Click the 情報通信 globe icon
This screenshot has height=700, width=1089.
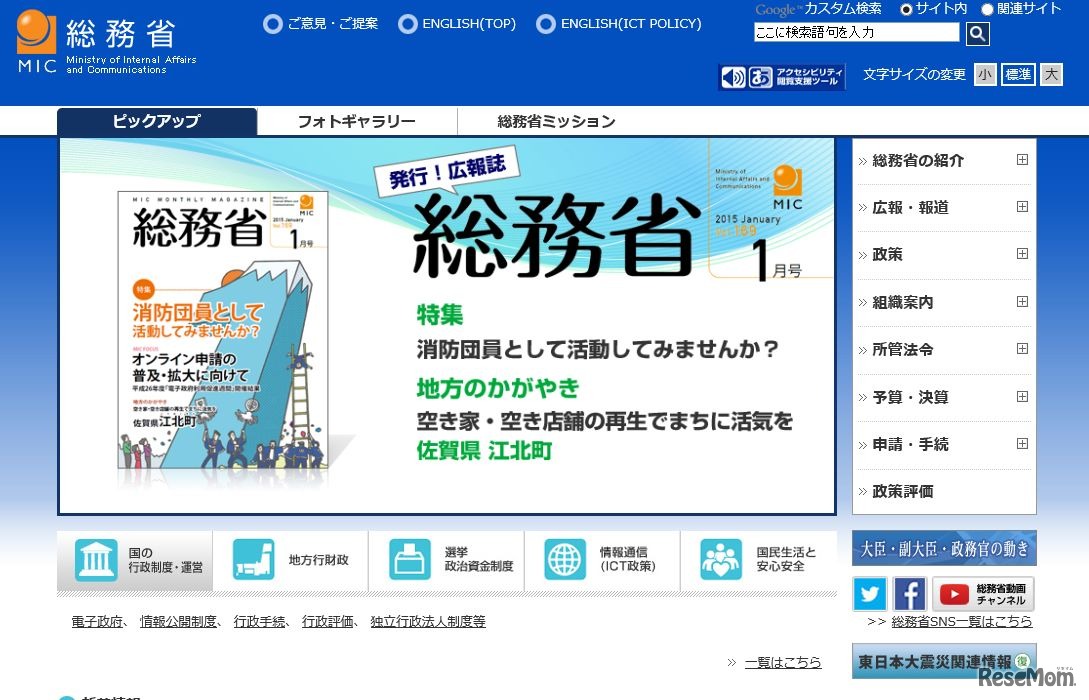(565, 560)
